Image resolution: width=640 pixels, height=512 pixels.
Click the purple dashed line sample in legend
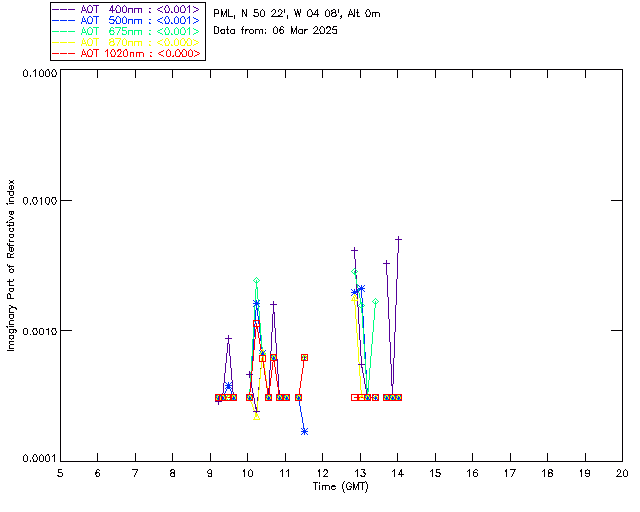[x=64, y=10]
